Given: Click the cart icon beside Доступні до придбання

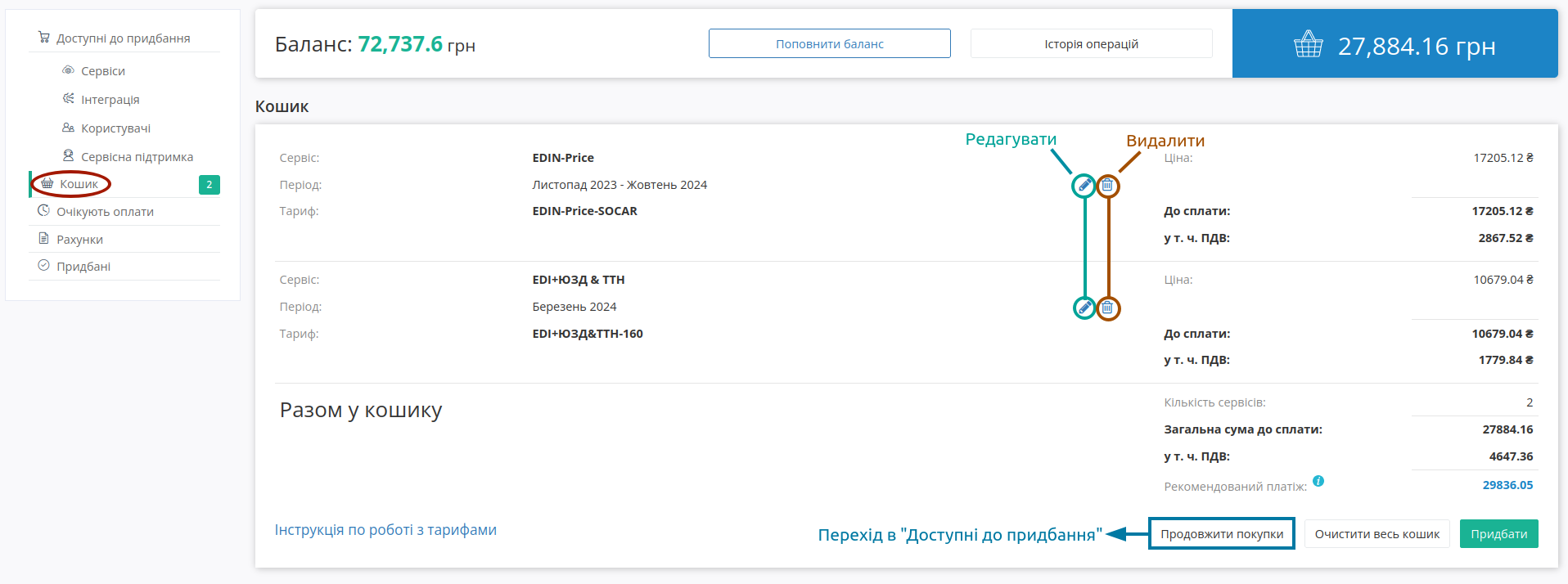Looking at the screenshot, I should tap(44, 38).
